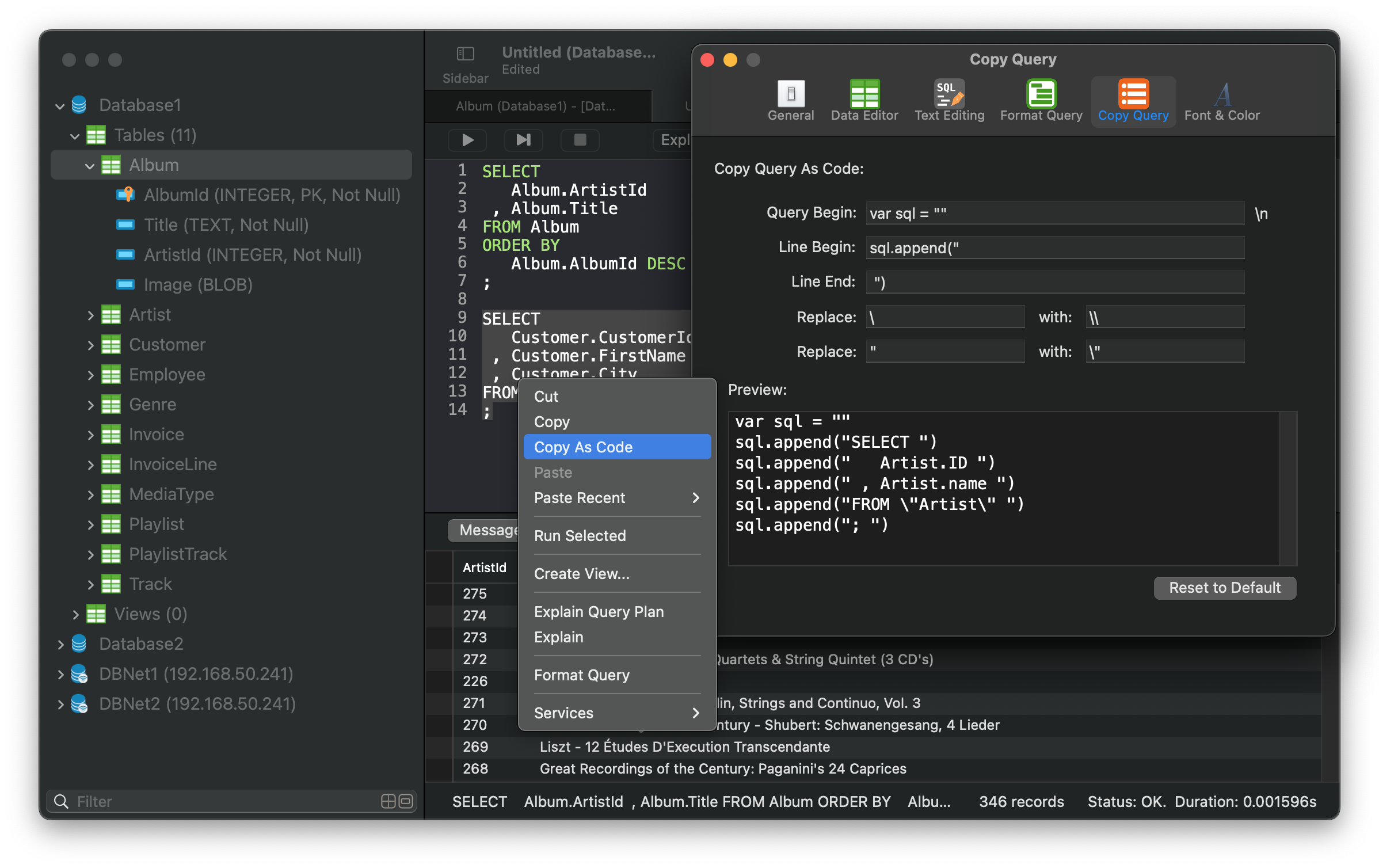Toggle the Album table collapse arrow
The width and height of the screenshot is (1379, 868).
click(x=89, y=165)
